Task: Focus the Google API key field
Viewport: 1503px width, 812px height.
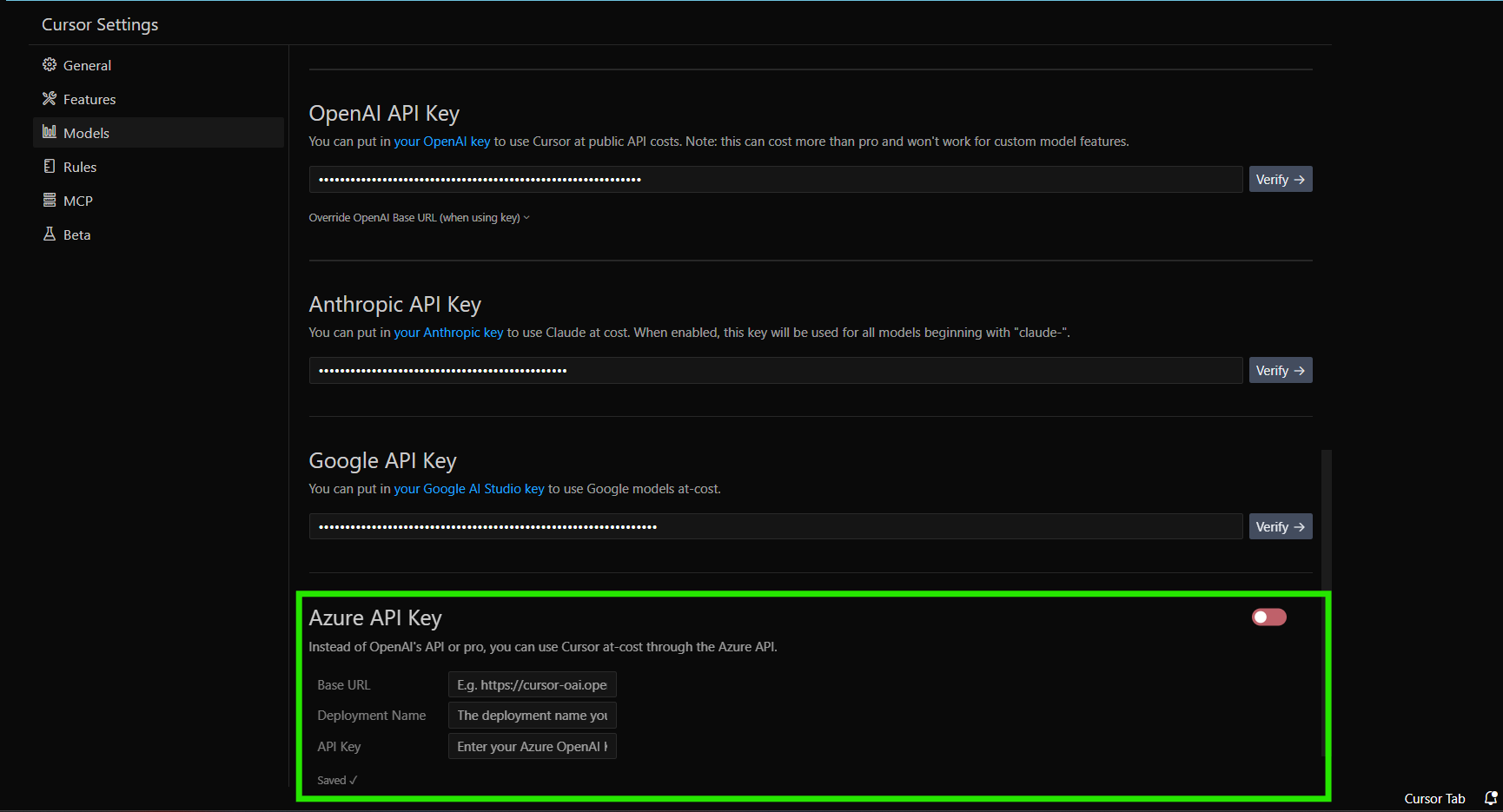Action: 776,527
